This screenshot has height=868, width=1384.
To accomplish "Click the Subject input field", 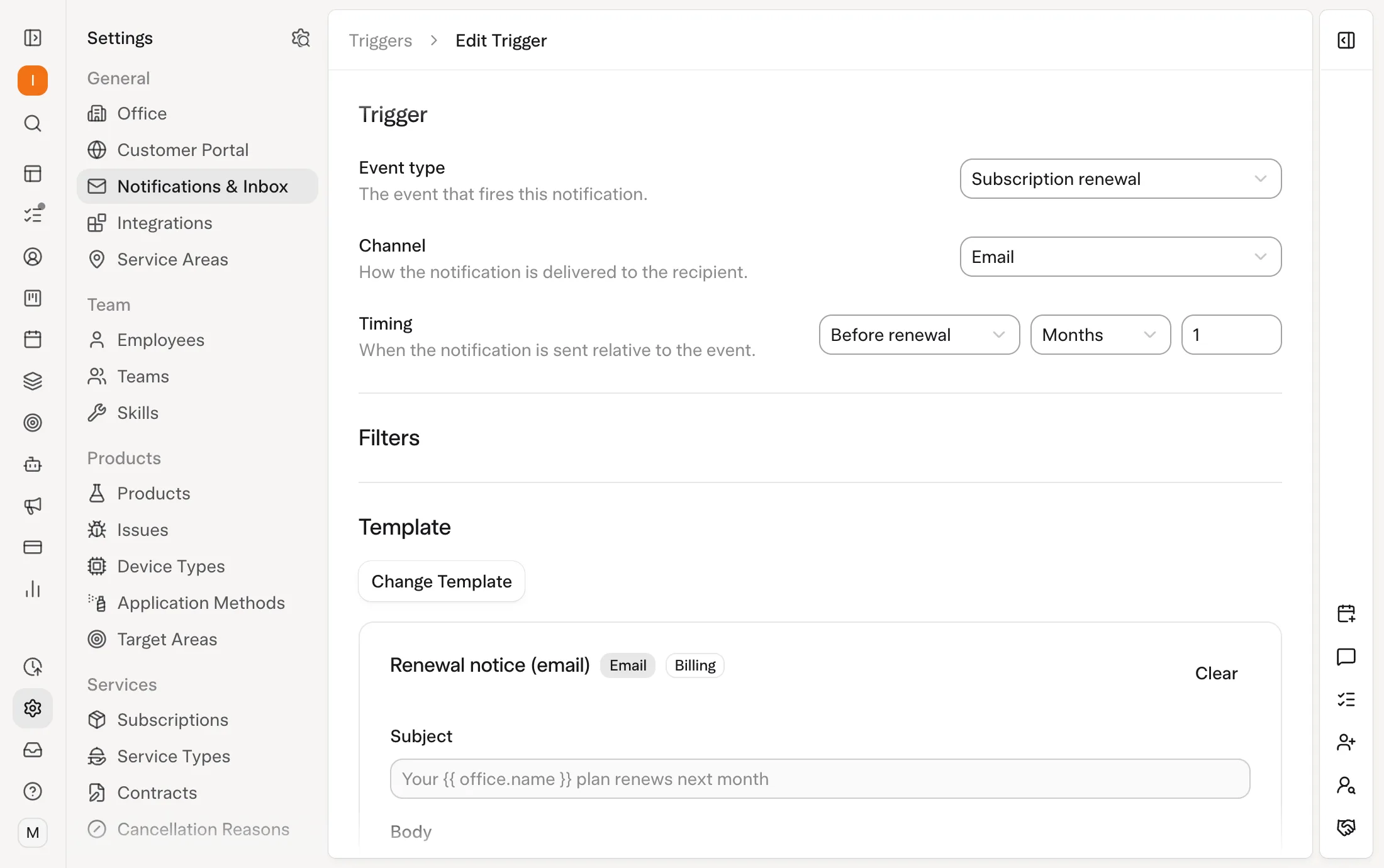I will pyautogui.click(x=820, y=779).
